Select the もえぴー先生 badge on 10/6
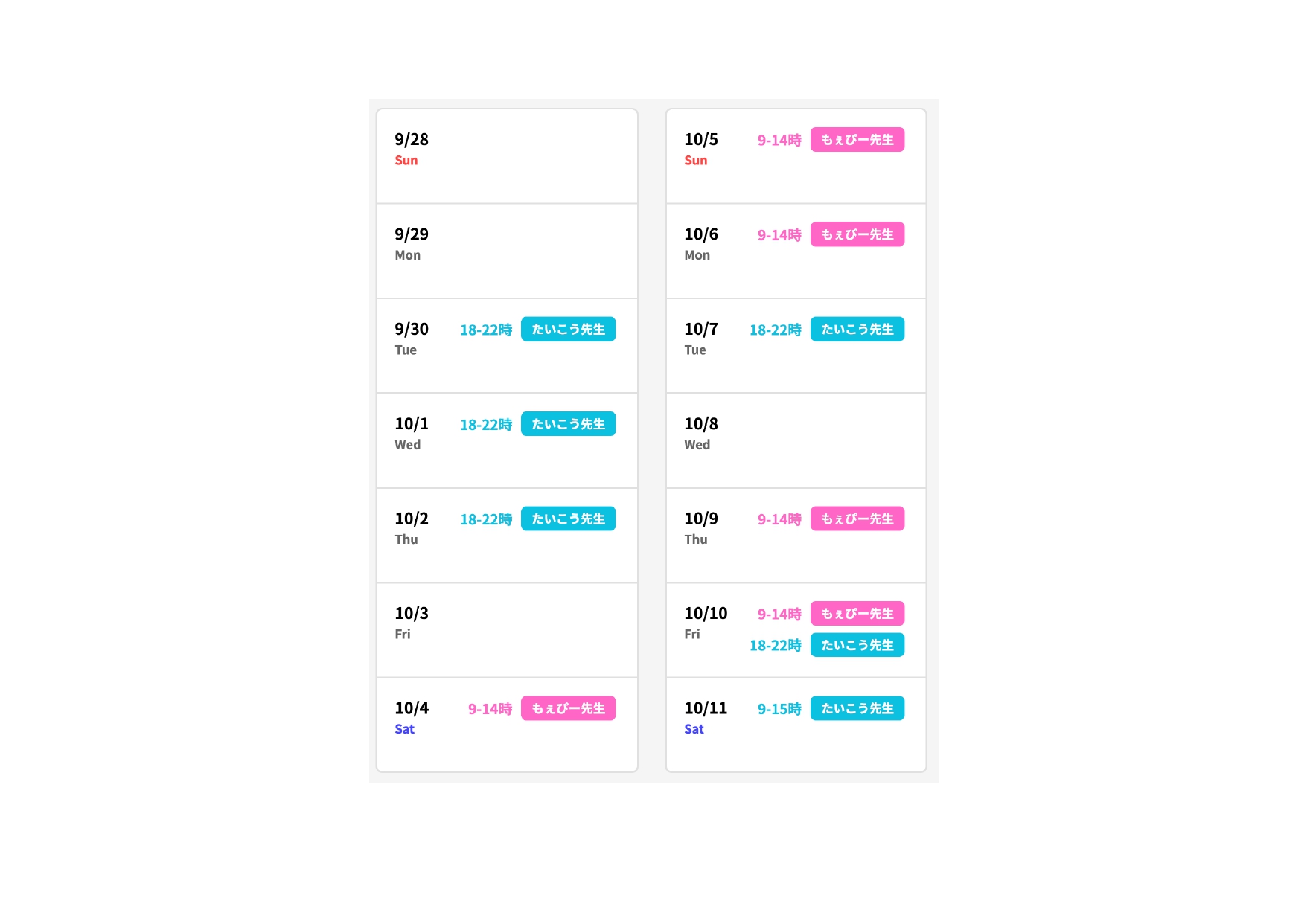The width and height of the screenshot is (1307, 924). coord(857,234)
